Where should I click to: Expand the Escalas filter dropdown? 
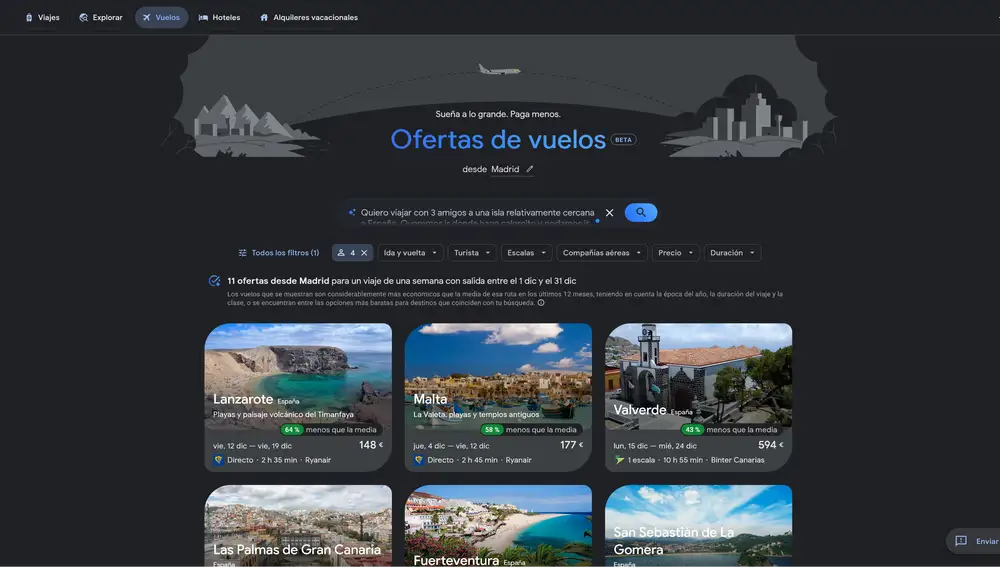(526, 253)
